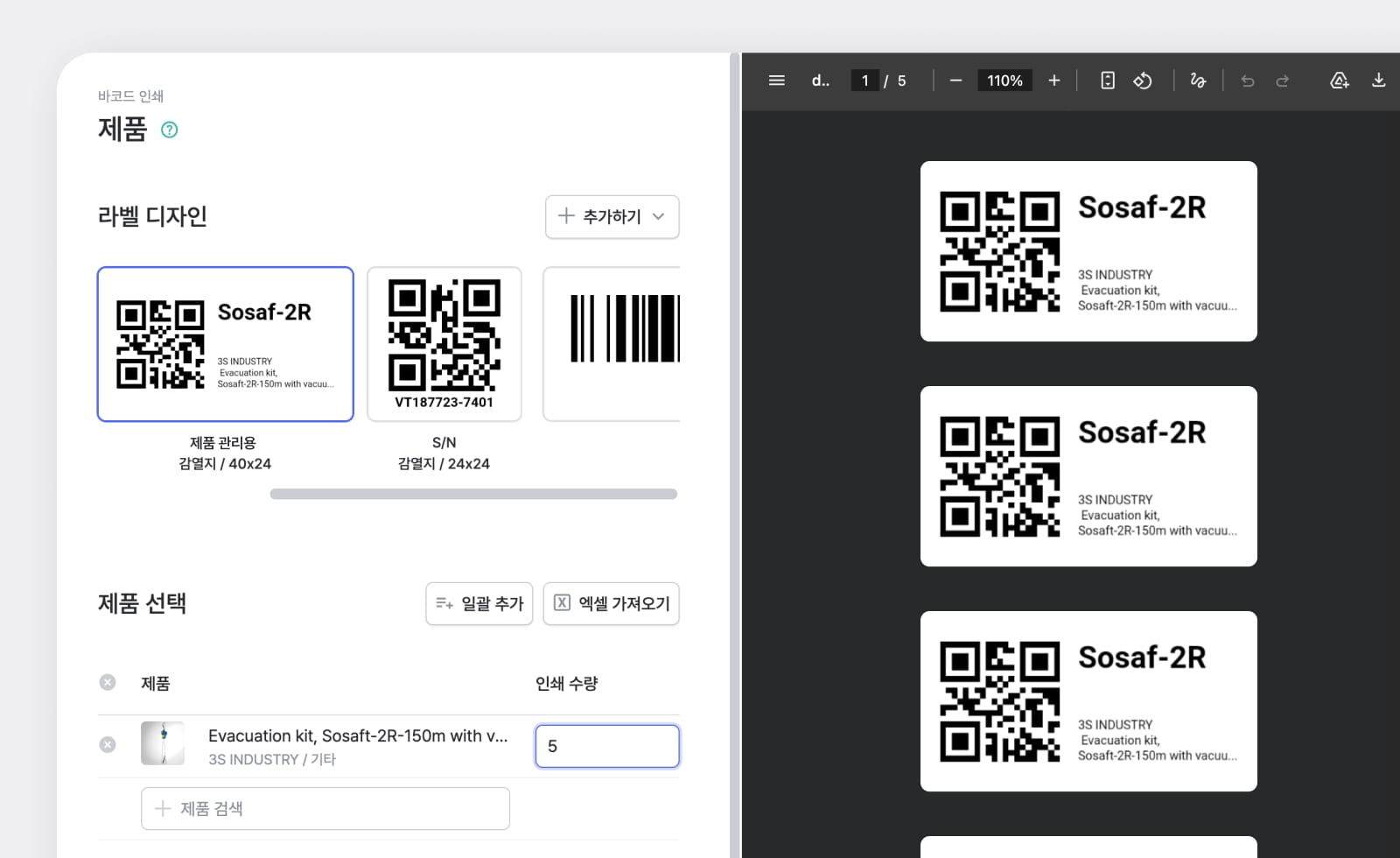Click the 제품 검색 search field
Screen dimensions: 1400x858
[x=325, y=808]
